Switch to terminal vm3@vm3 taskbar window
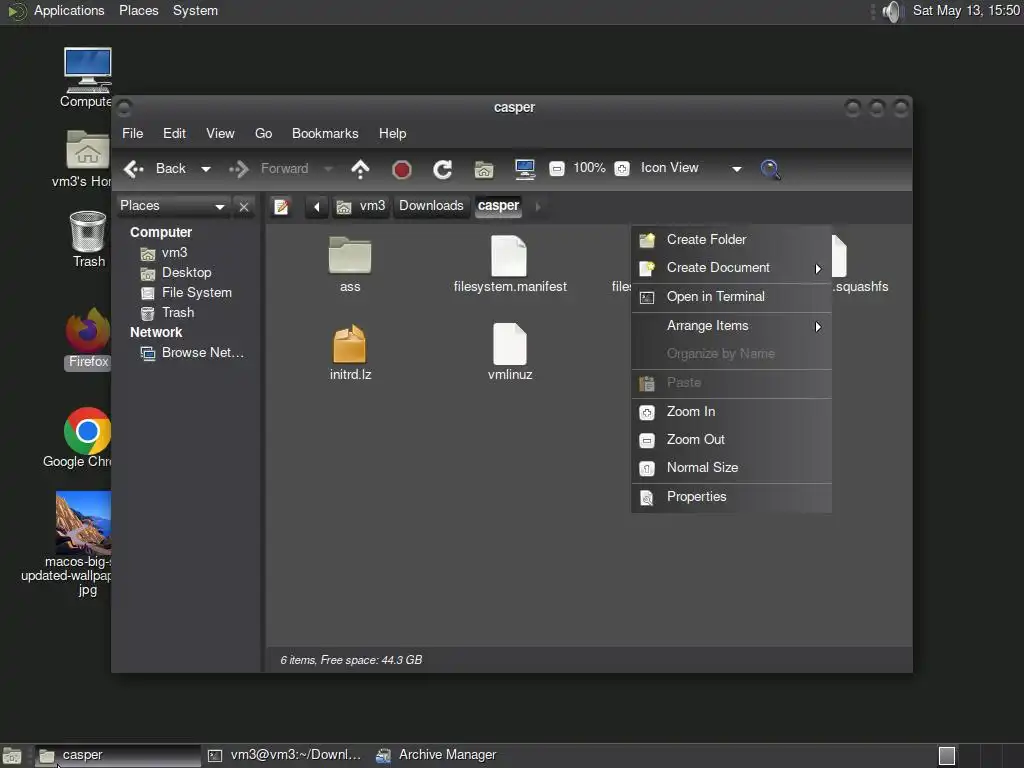 tap(285, 756)
